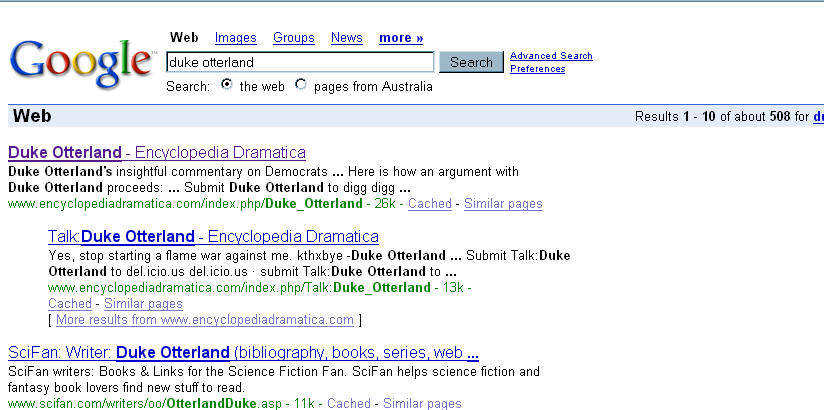Open Talk:Duke Otterland result title

pos(213,237)
